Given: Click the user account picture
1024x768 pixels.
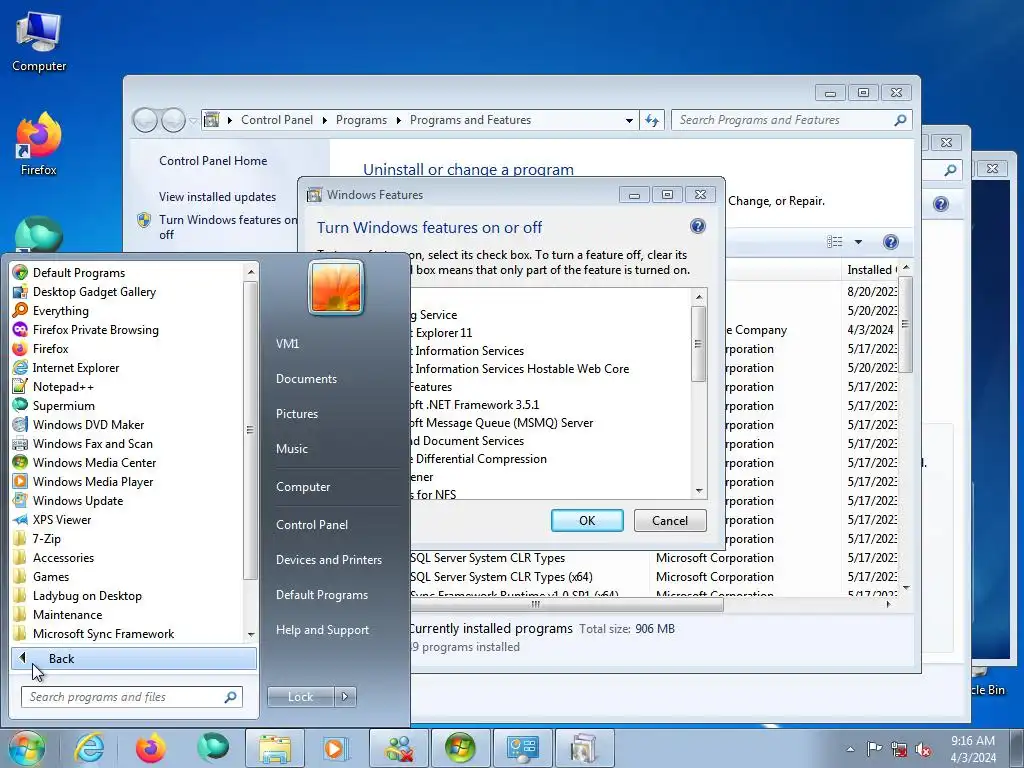Looking at the screenshot, I should (x=336, y=288).
